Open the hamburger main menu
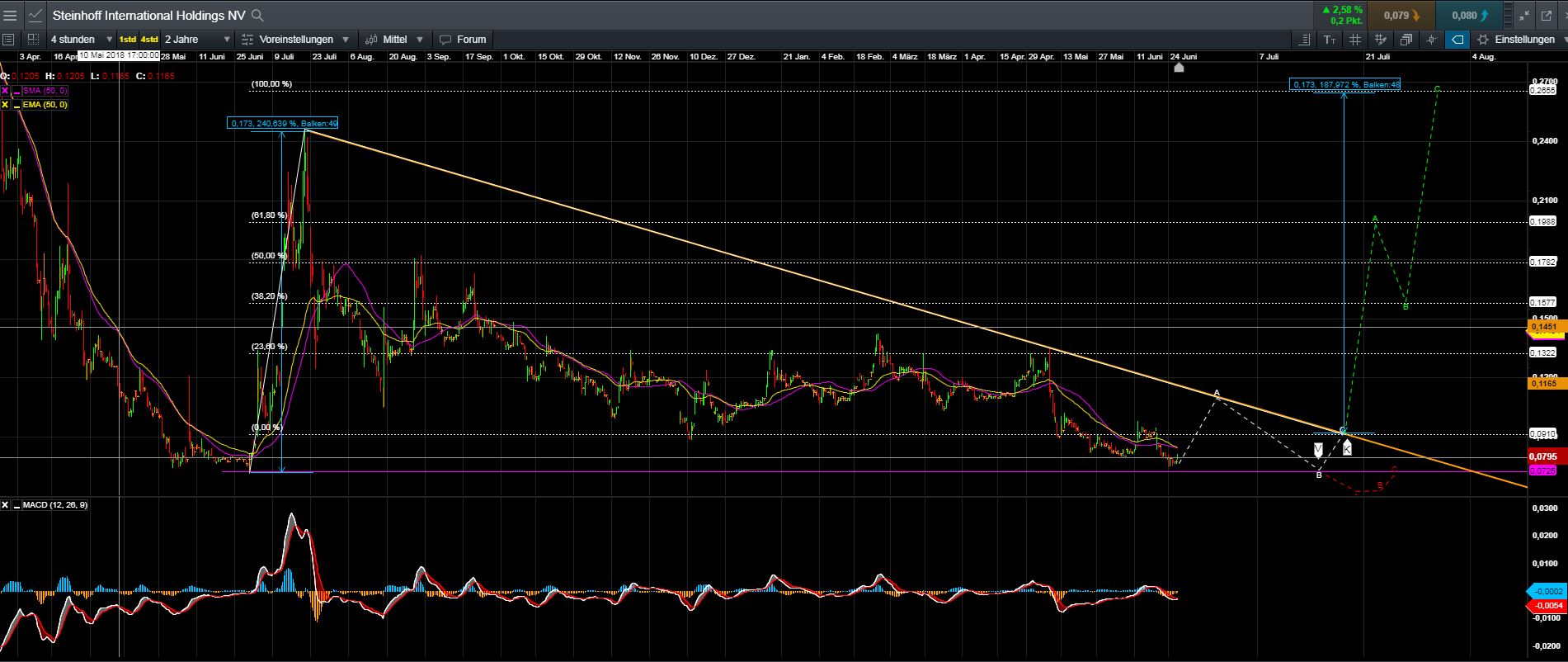 click(x=10, y=15)
